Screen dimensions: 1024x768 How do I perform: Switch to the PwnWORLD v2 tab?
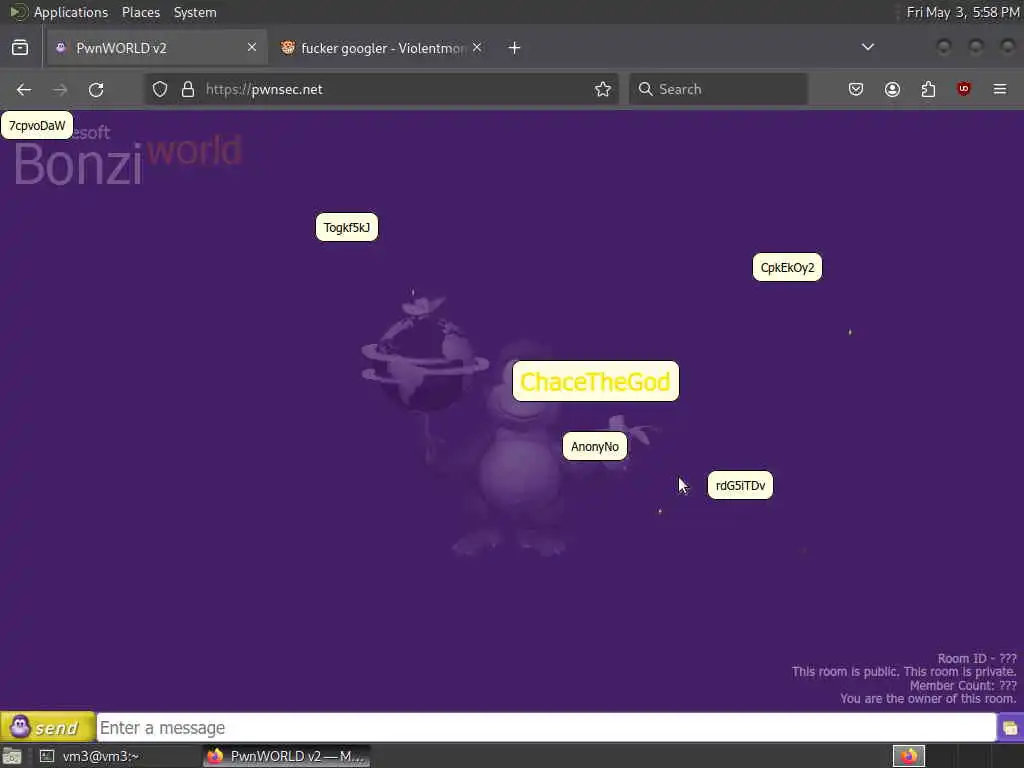(x=157, y=48)
